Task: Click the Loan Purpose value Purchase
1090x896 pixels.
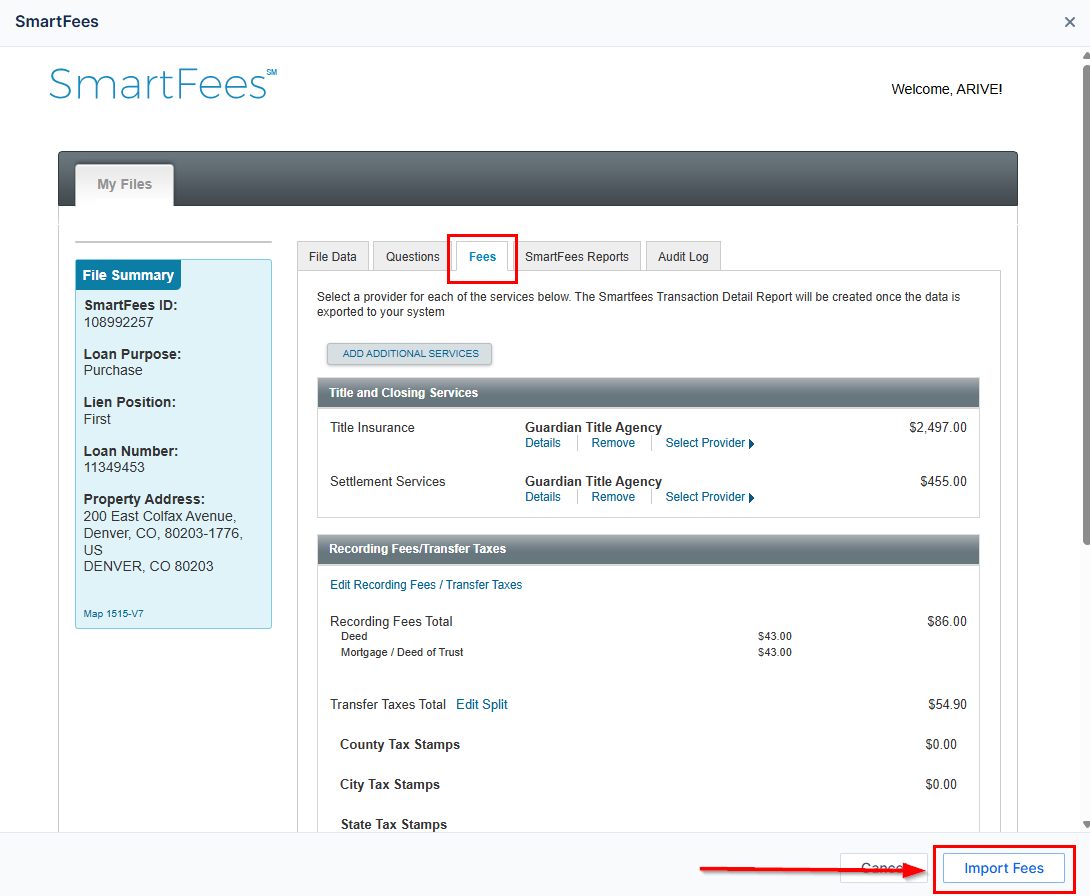Action: click(x=113, y=370)
